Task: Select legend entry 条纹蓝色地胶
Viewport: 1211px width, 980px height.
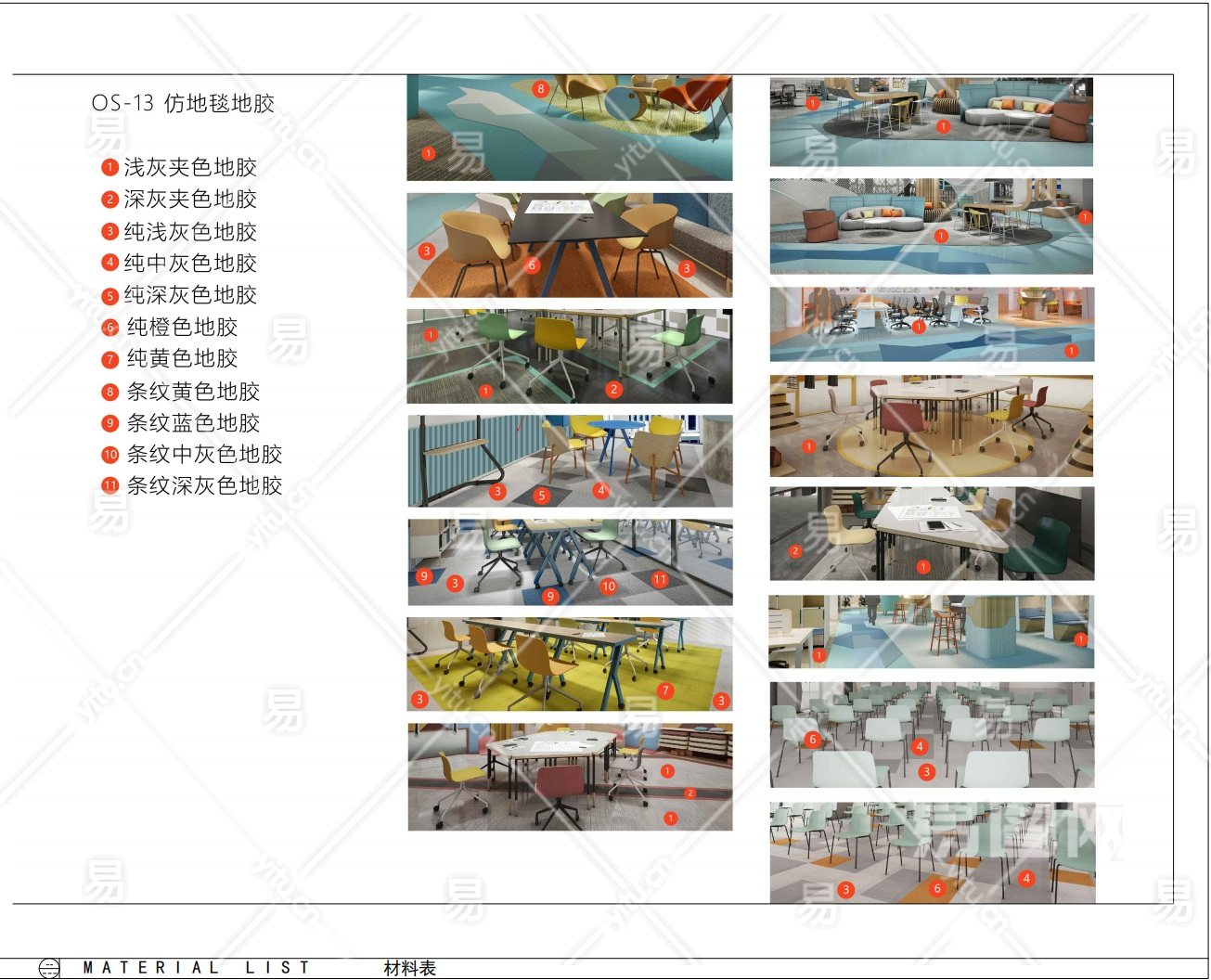Action: [x=181, y=423]
